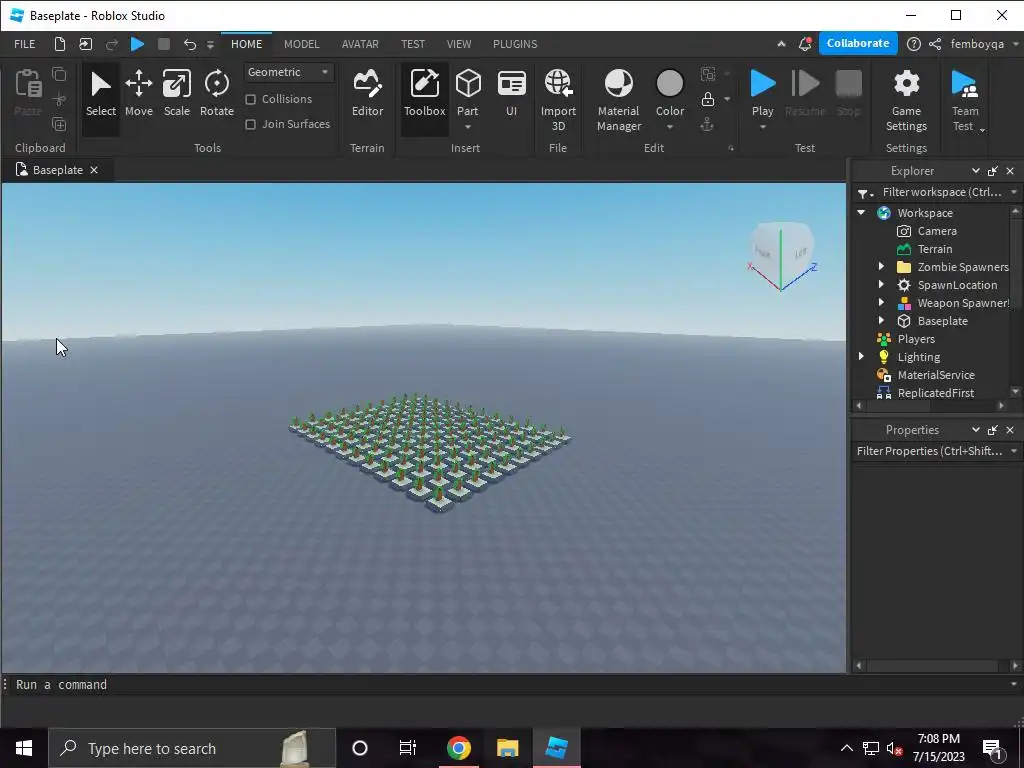Open the FILE menu
This screenshot has height=768, width=1024.
25,44
